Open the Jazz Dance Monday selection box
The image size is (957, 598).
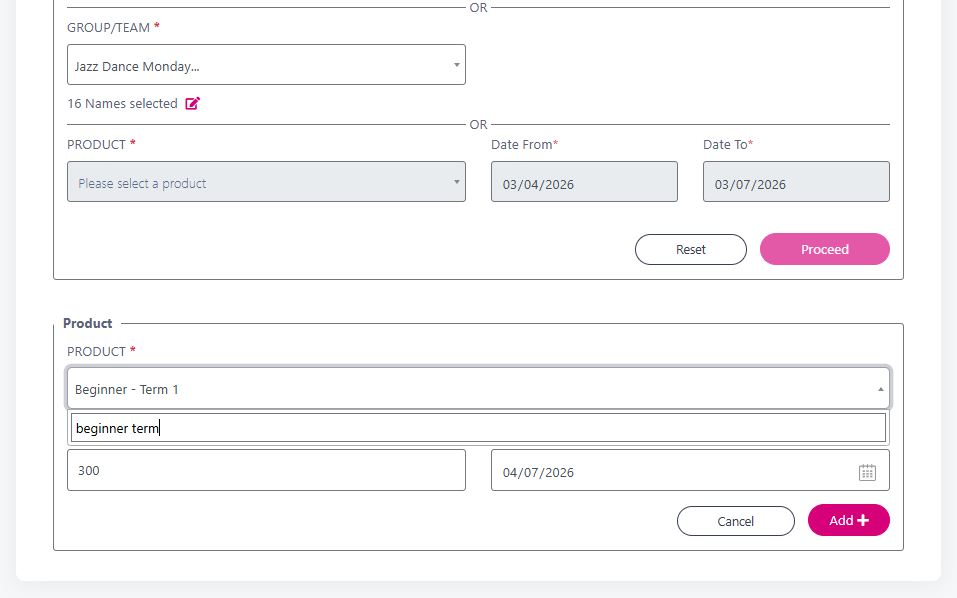[x=266, y=65]
